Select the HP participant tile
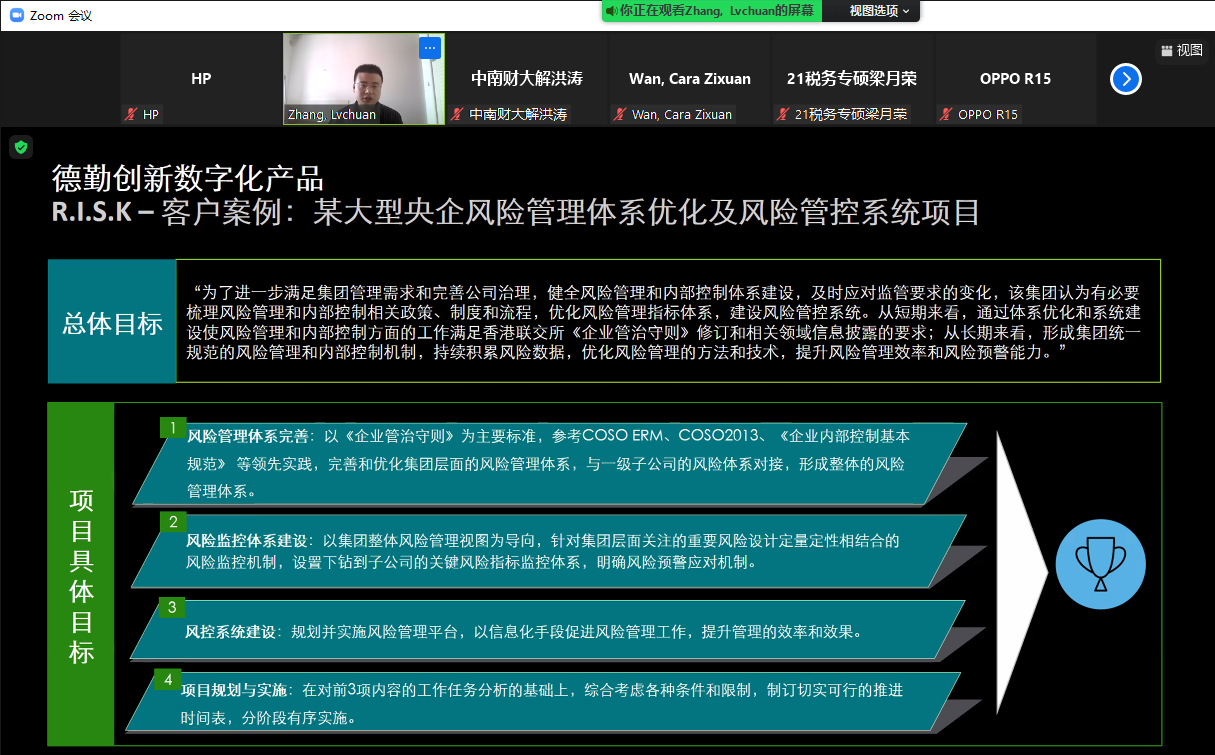 point(201,79)
